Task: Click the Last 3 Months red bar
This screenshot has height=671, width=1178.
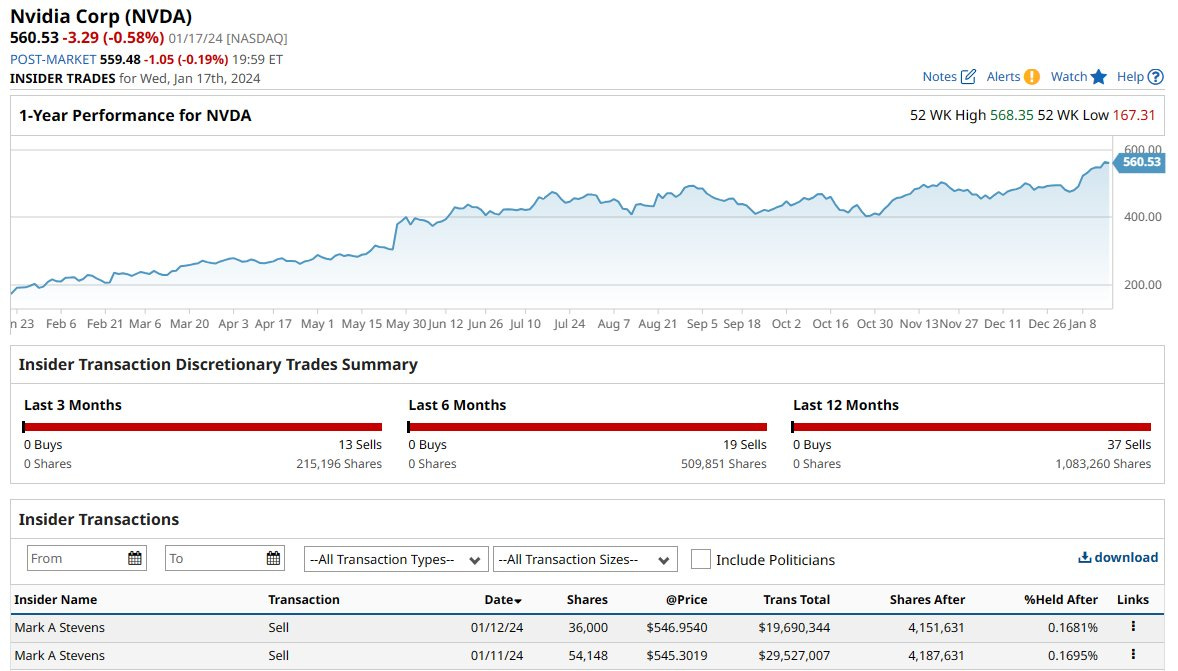Action: 203,427
